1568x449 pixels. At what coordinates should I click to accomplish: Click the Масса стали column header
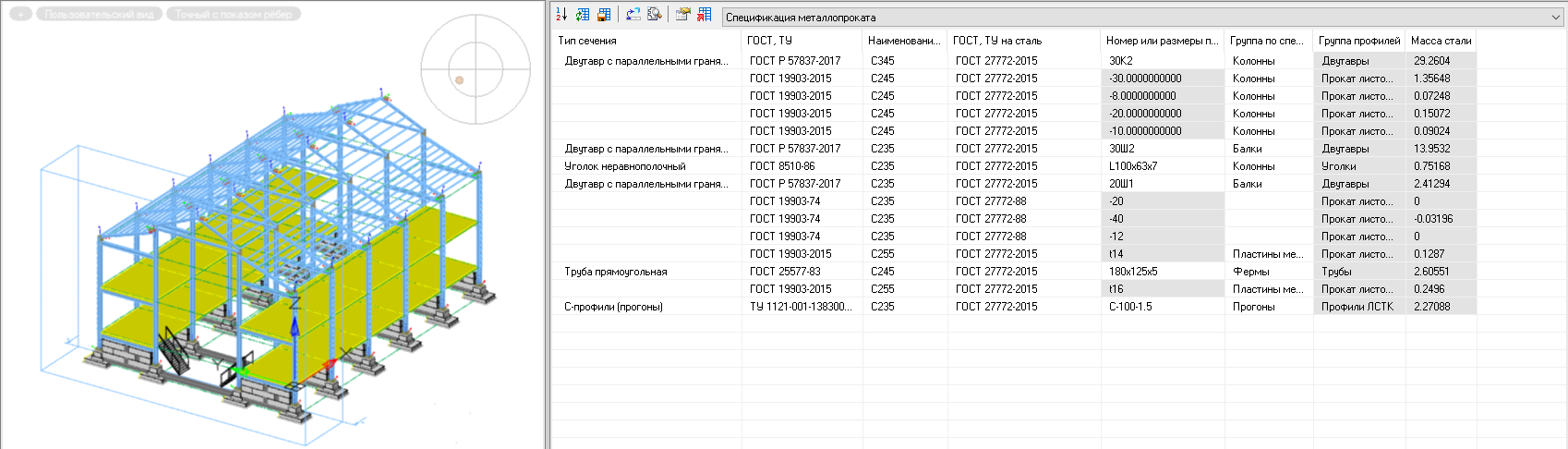[1441, 41]
